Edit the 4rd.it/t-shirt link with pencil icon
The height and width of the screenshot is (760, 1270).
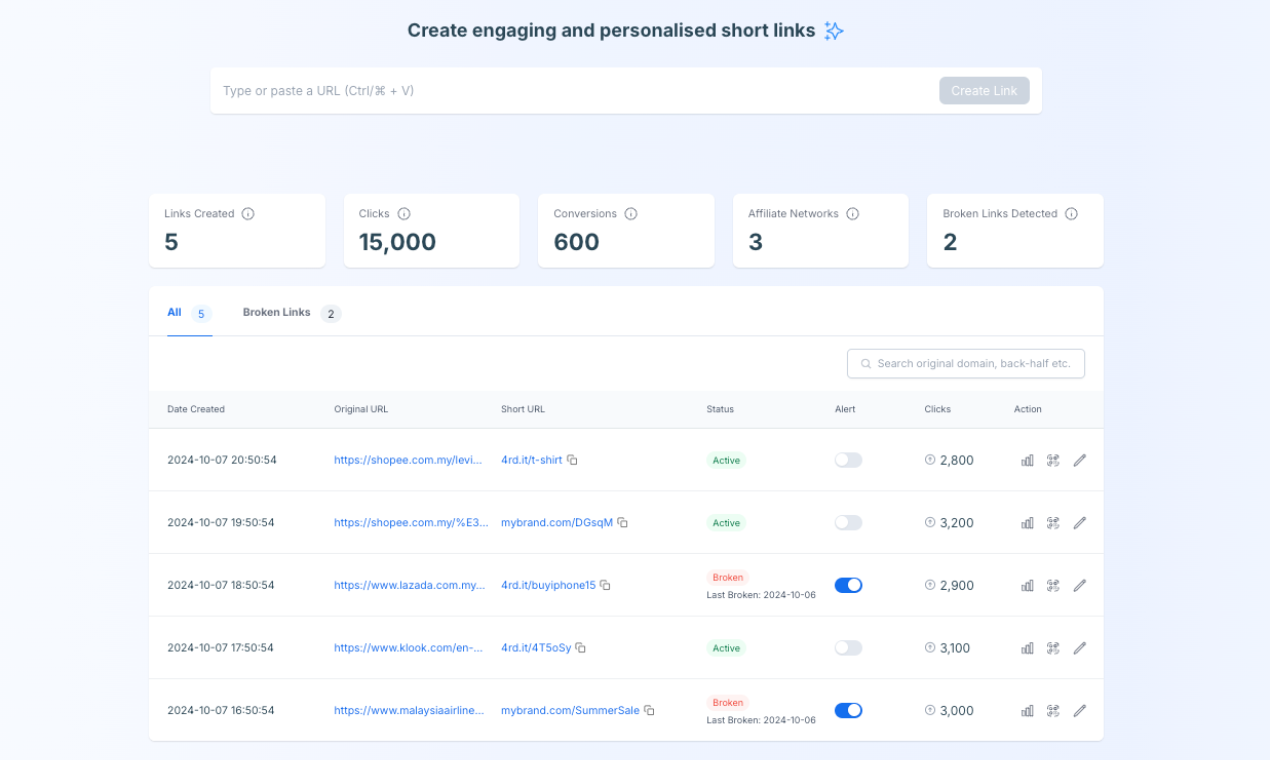pos(1080,460)
